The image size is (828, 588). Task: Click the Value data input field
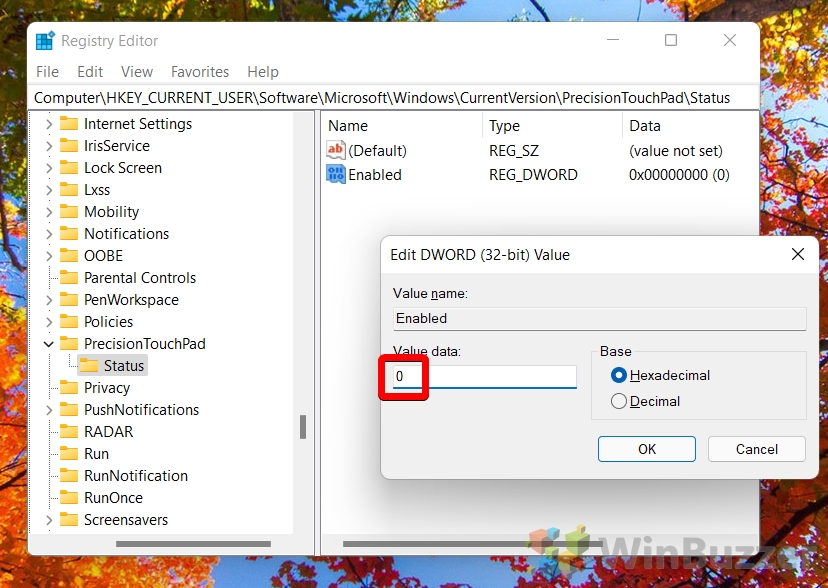pyautogui.click(x=484, y=376)
